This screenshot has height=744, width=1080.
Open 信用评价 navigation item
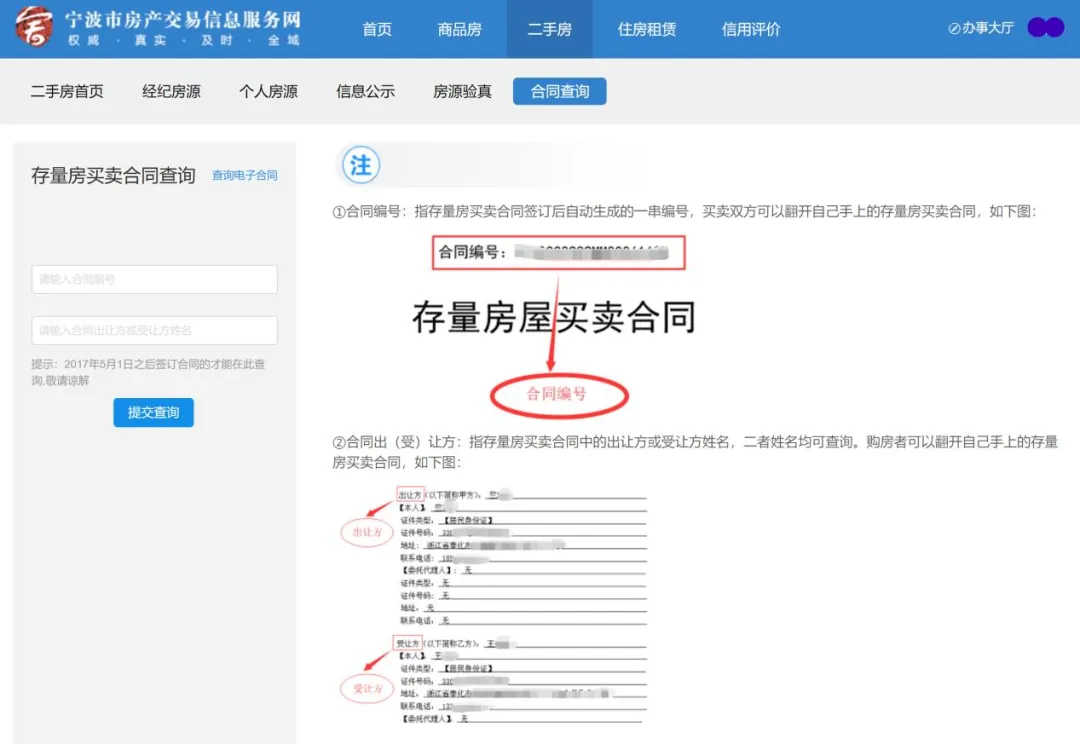[751, 29]
